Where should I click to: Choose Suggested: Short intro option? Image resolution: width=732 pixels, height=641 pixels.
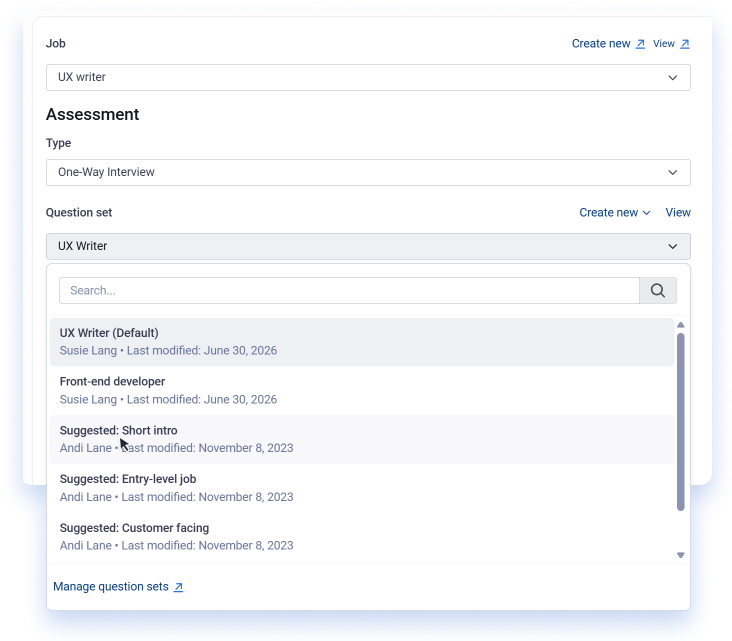click(362, 439)
